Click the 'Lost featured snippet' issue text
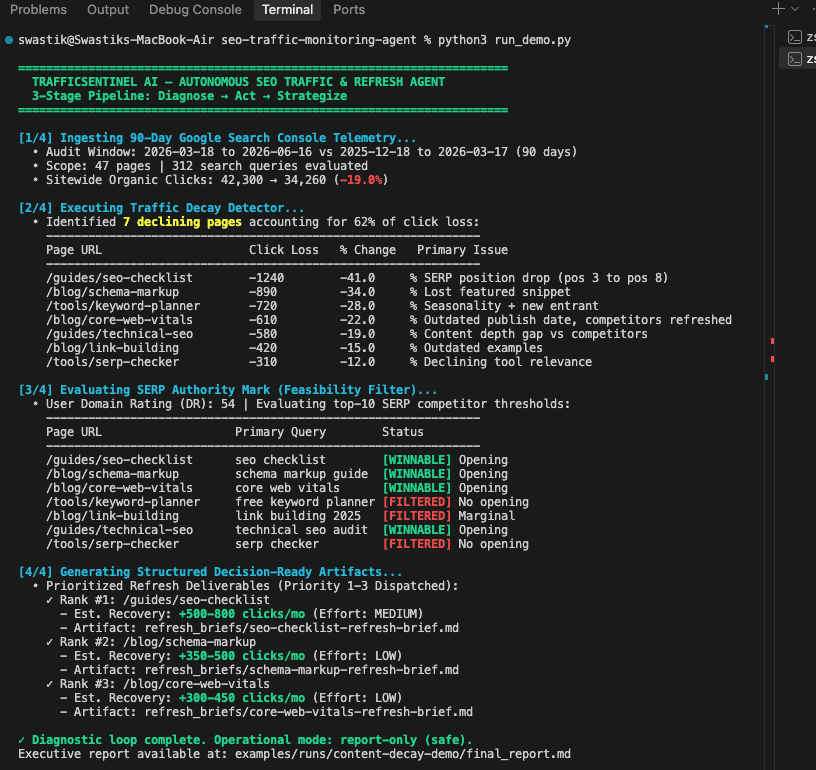Viewport: 816px width, 770px height. [x=497, y=292]
